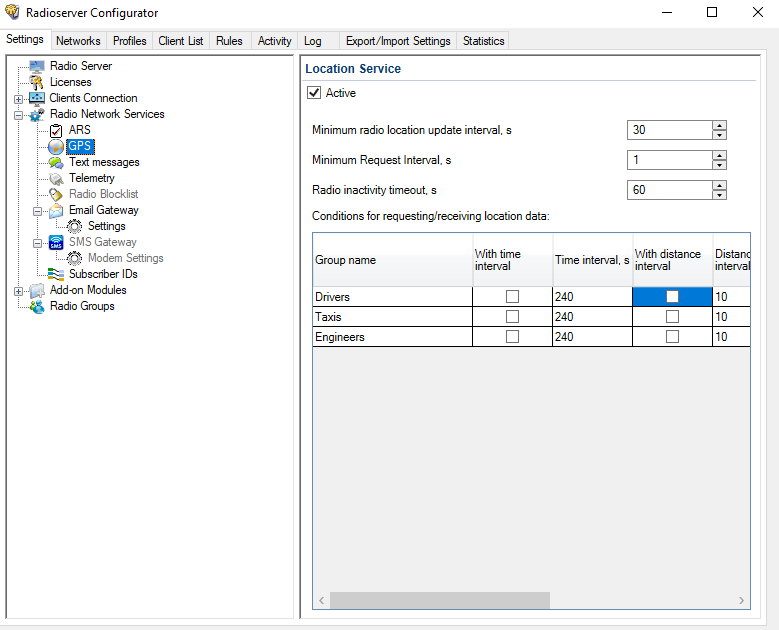Open the Settings tab
Screen dimensions: 779x630
point(25,39)
